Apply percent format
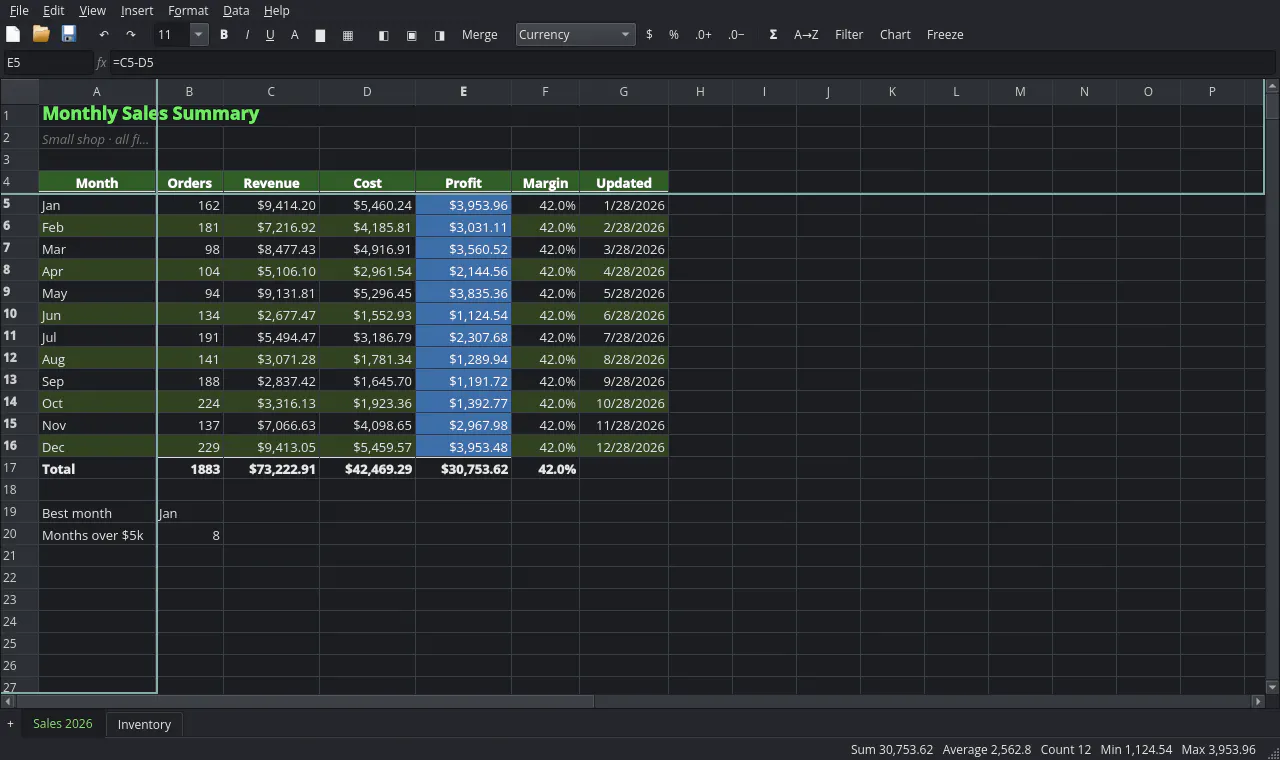 (x=674, y=34)
